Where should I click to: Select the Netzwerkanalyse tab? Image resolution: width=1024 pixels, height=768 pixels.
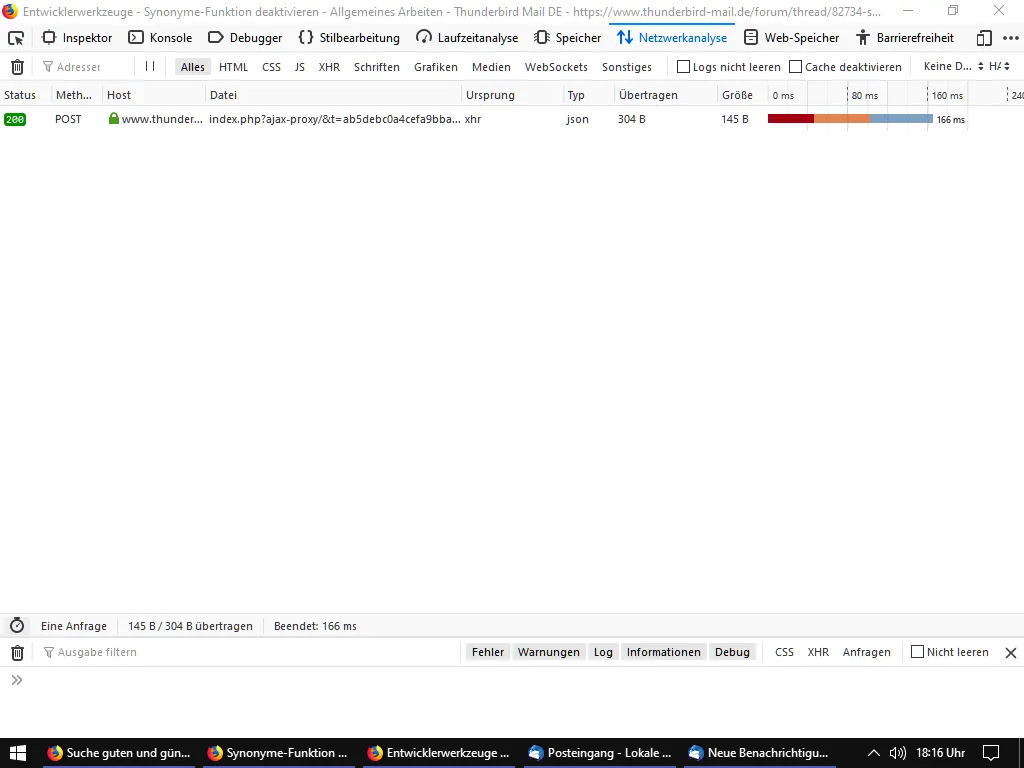pyautogui.click(x=672, y=38)
